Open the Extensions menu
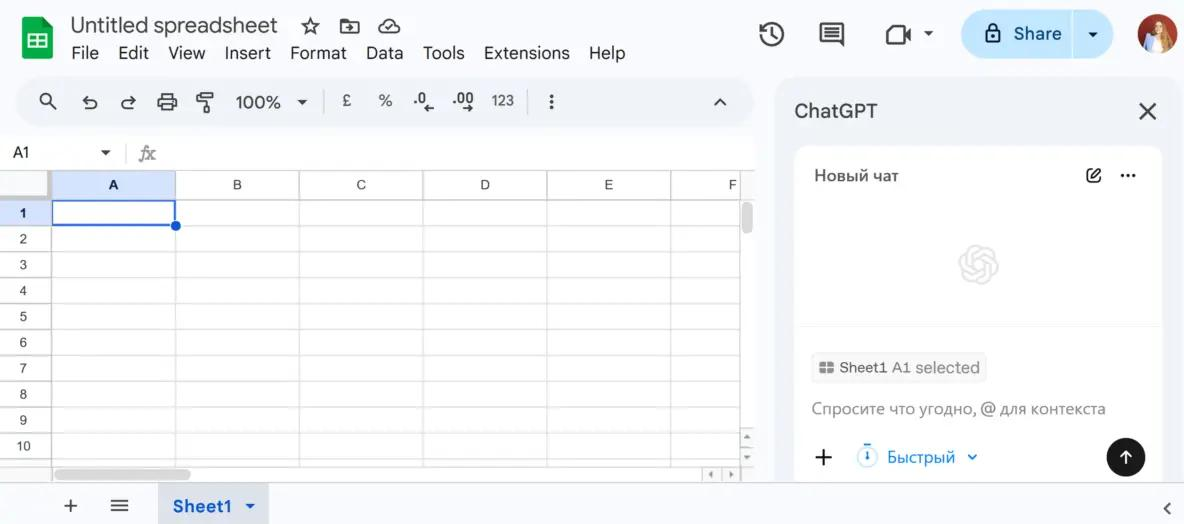The width and height of the screenshot is (1184, 524). click(x=526, y=53)
